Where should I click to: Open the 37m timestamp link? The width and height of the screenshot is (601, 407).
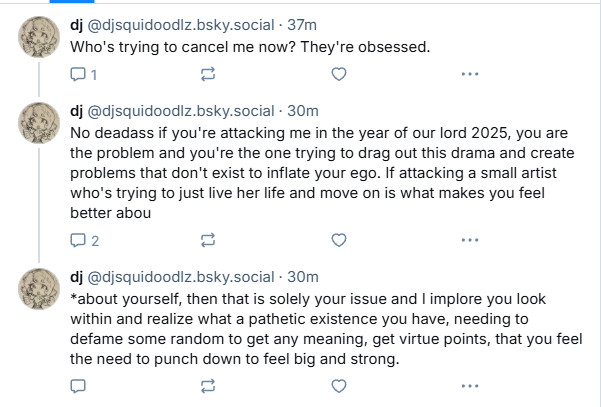click(x=302, y=25)
